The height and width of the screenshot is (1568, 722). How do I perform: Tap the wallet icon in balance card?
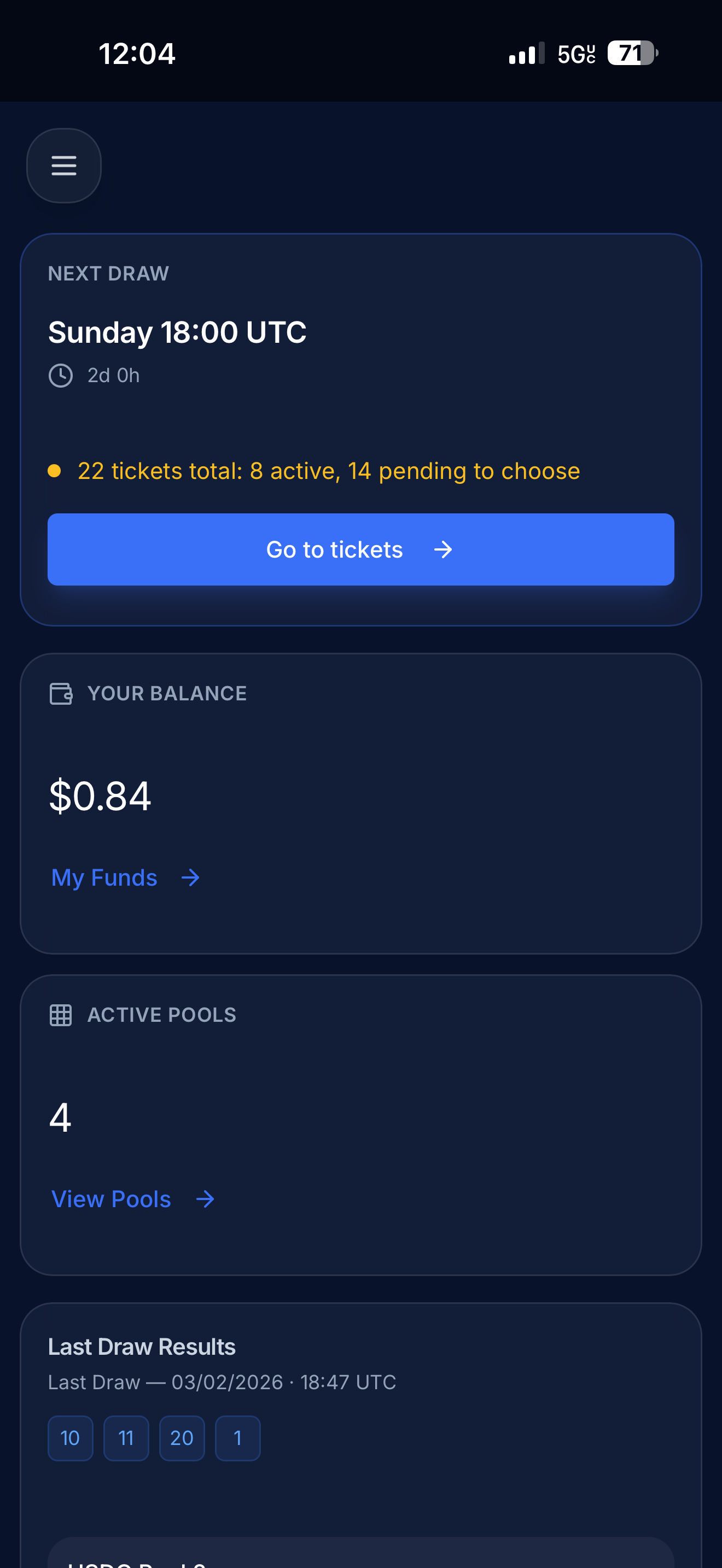(x=61, y=693)
